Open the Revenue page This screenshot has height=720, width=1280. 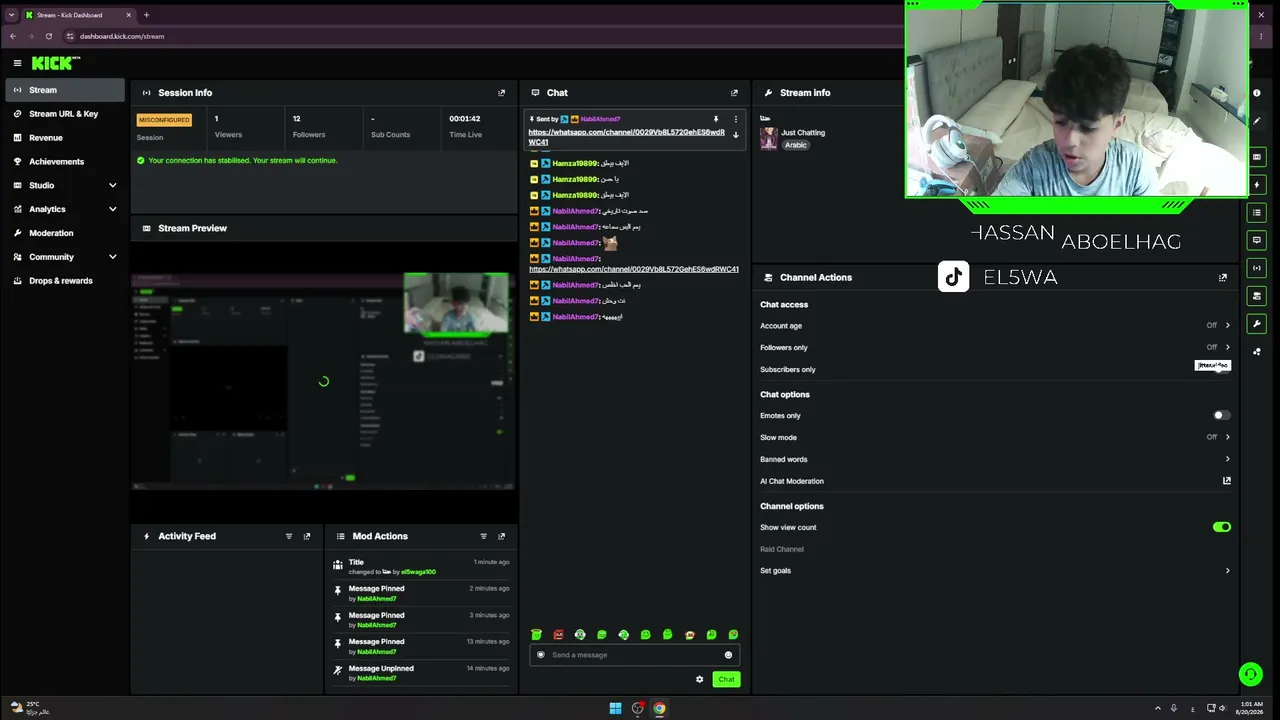click(65, 138)
